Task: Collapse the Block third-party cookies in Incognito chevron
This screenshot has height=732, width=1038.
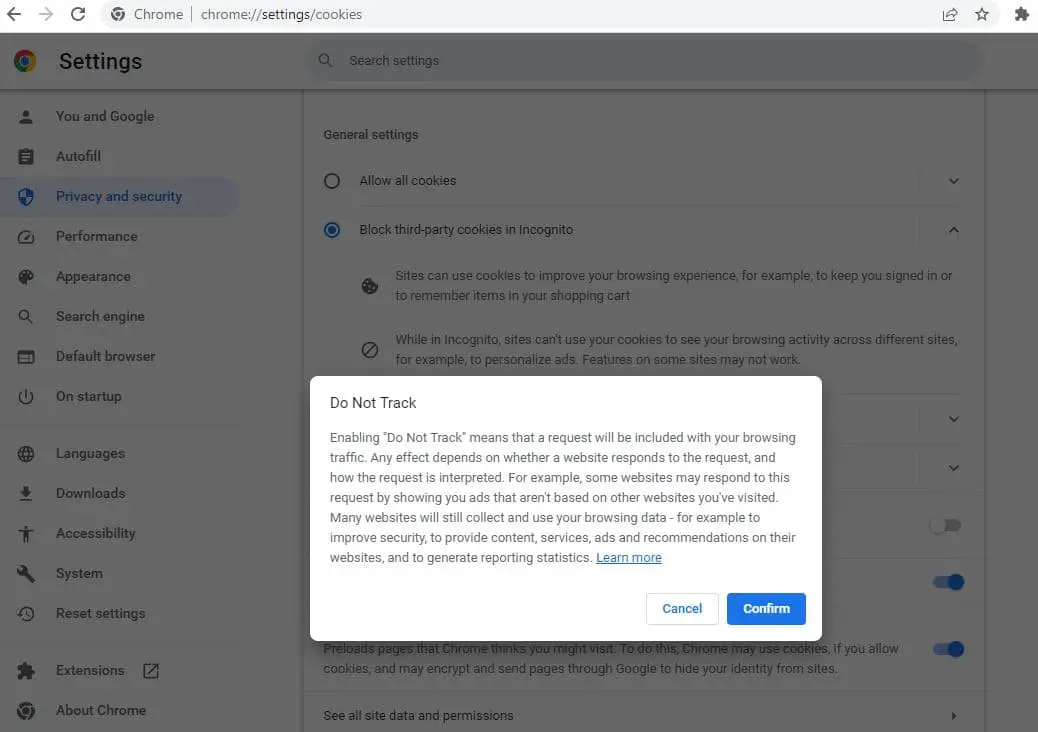Action: pos(953,230)
